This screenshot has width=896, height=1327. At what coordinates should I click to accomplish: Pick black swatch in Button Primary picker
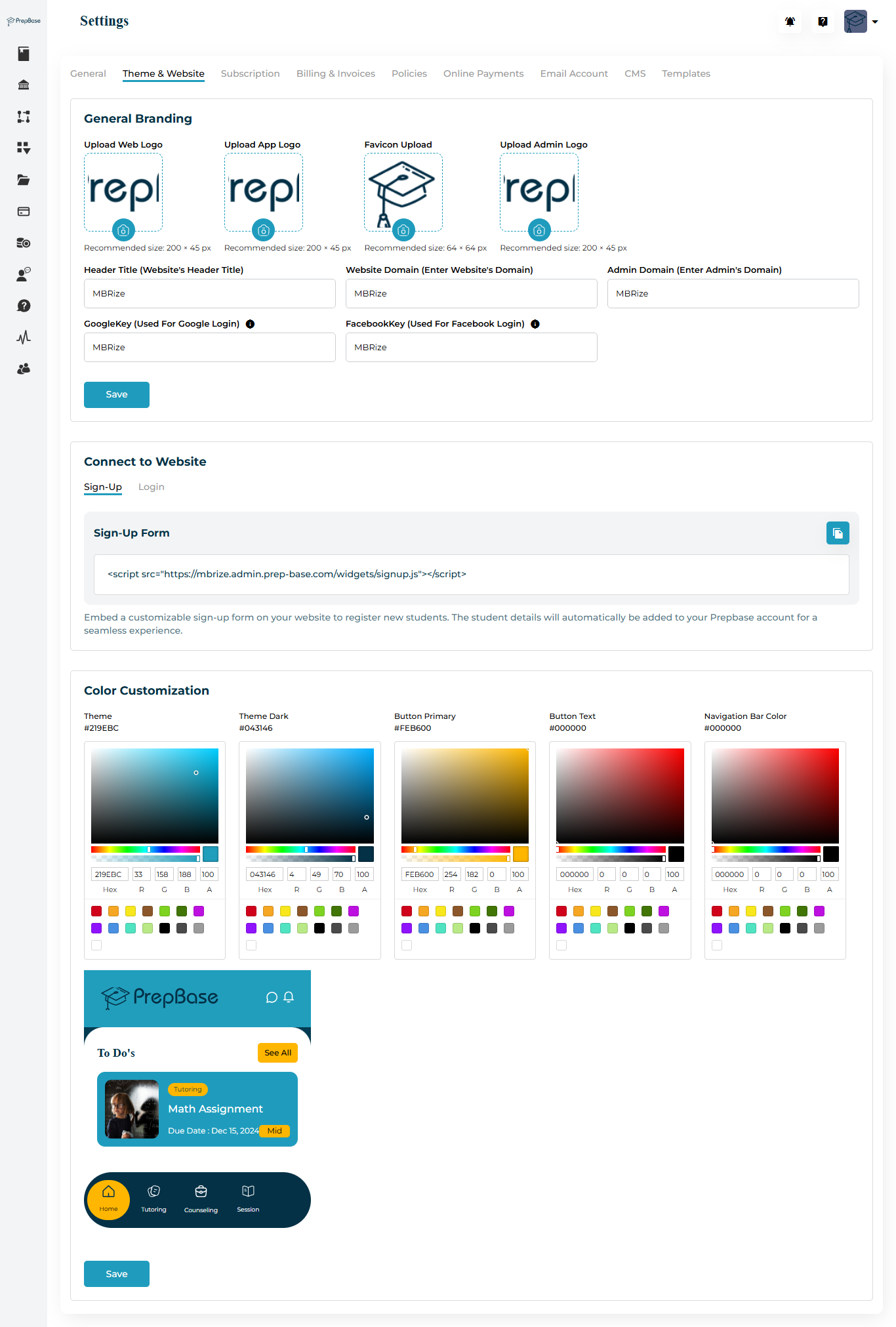click(475, 928)
